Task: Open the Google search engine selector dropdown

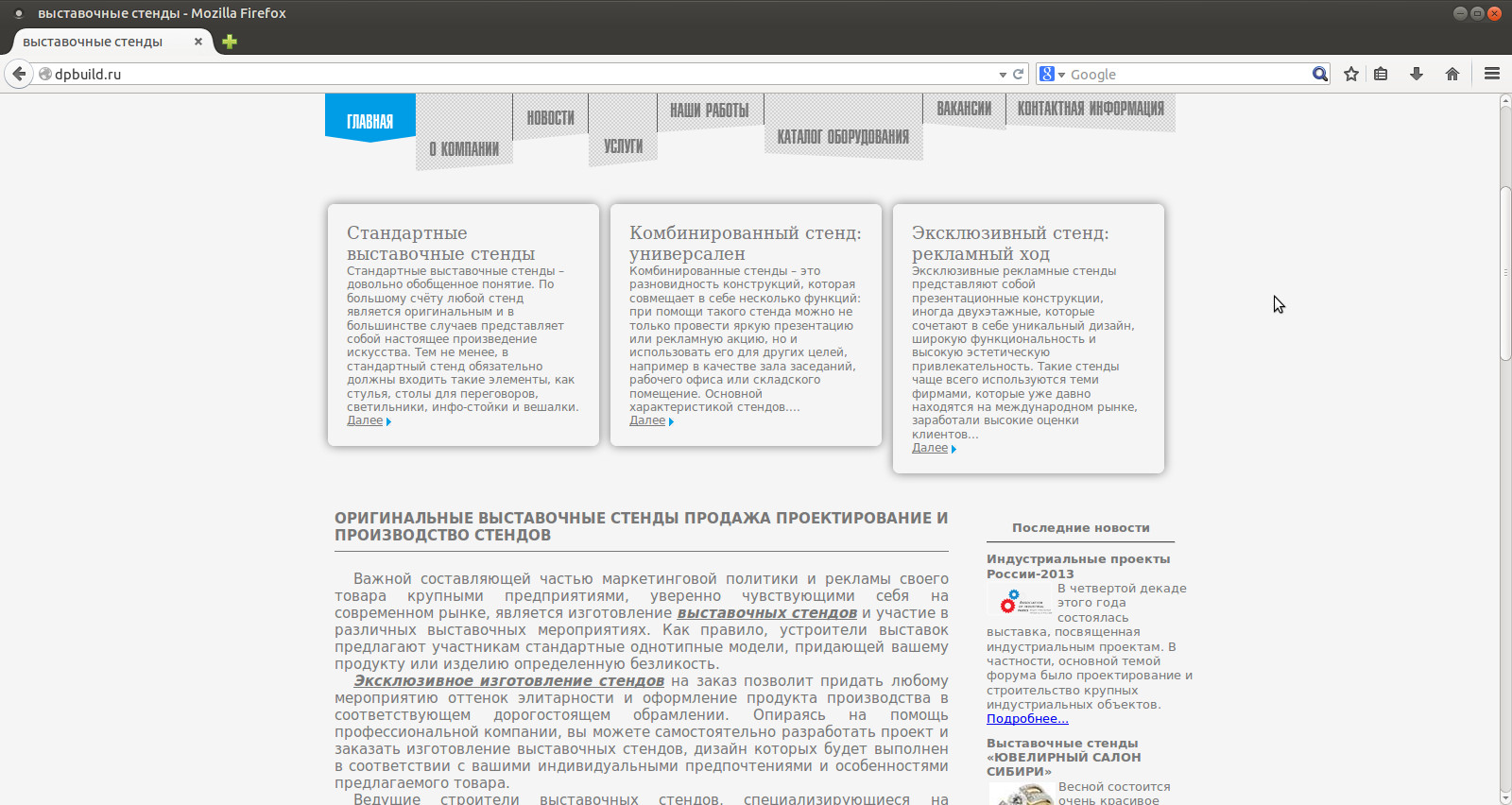Action: [x=1052, y=75]
